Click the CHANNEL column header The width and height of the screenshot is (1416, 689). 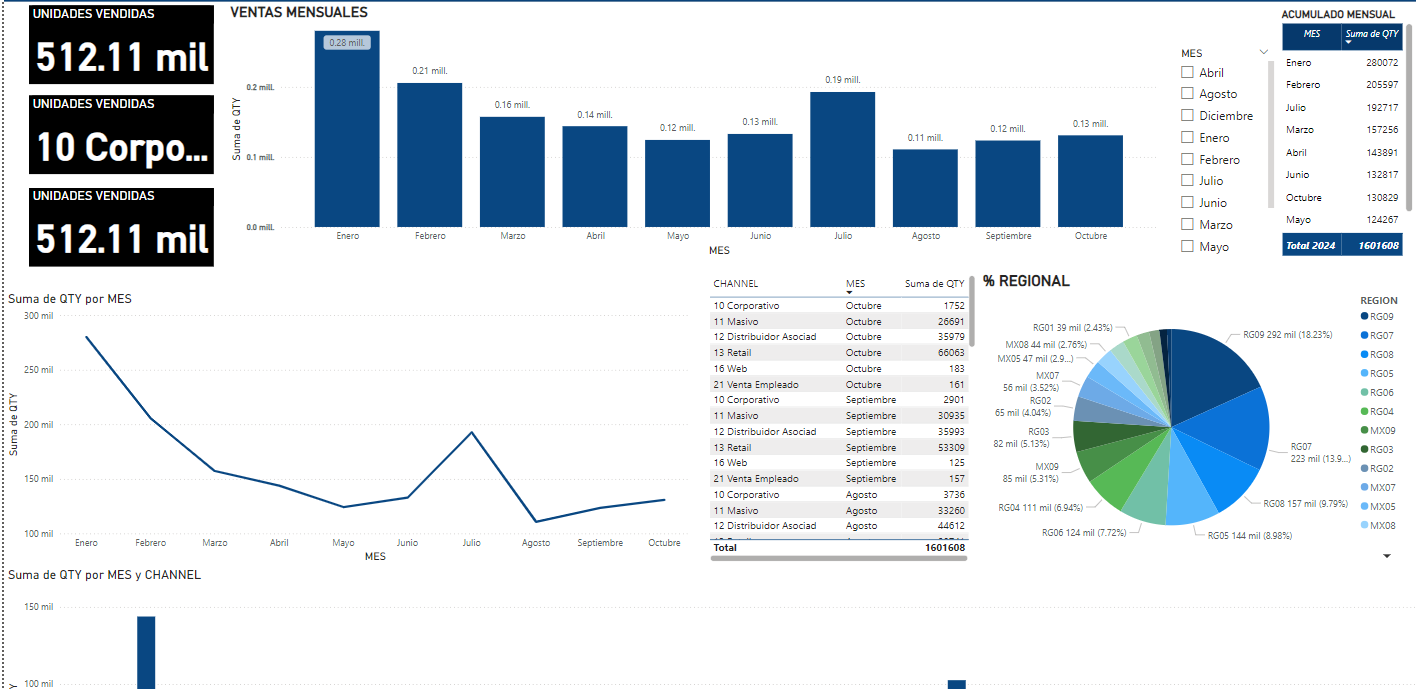[x=735, y=284]
